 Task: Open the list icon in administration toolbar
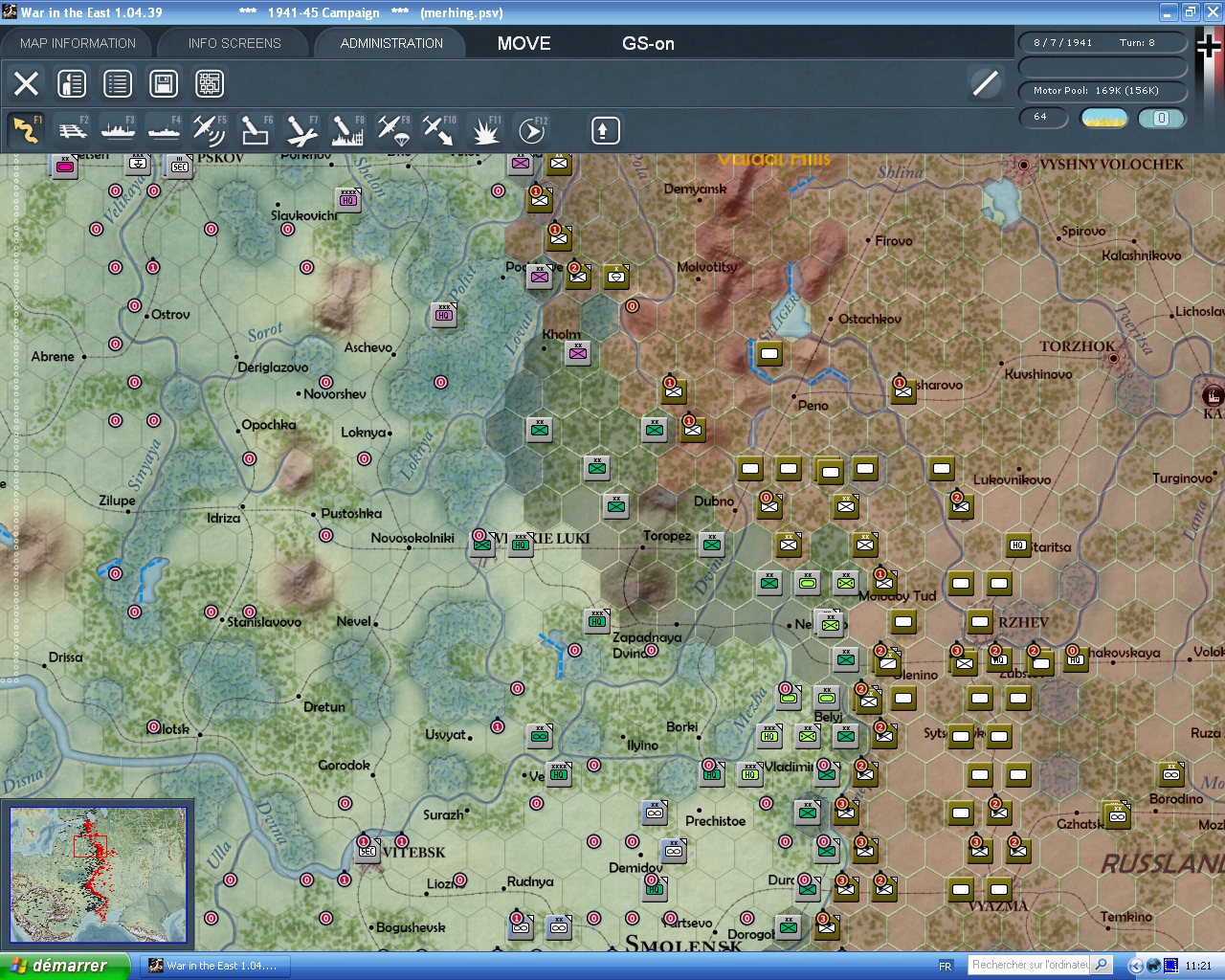[x=118, y=84]
